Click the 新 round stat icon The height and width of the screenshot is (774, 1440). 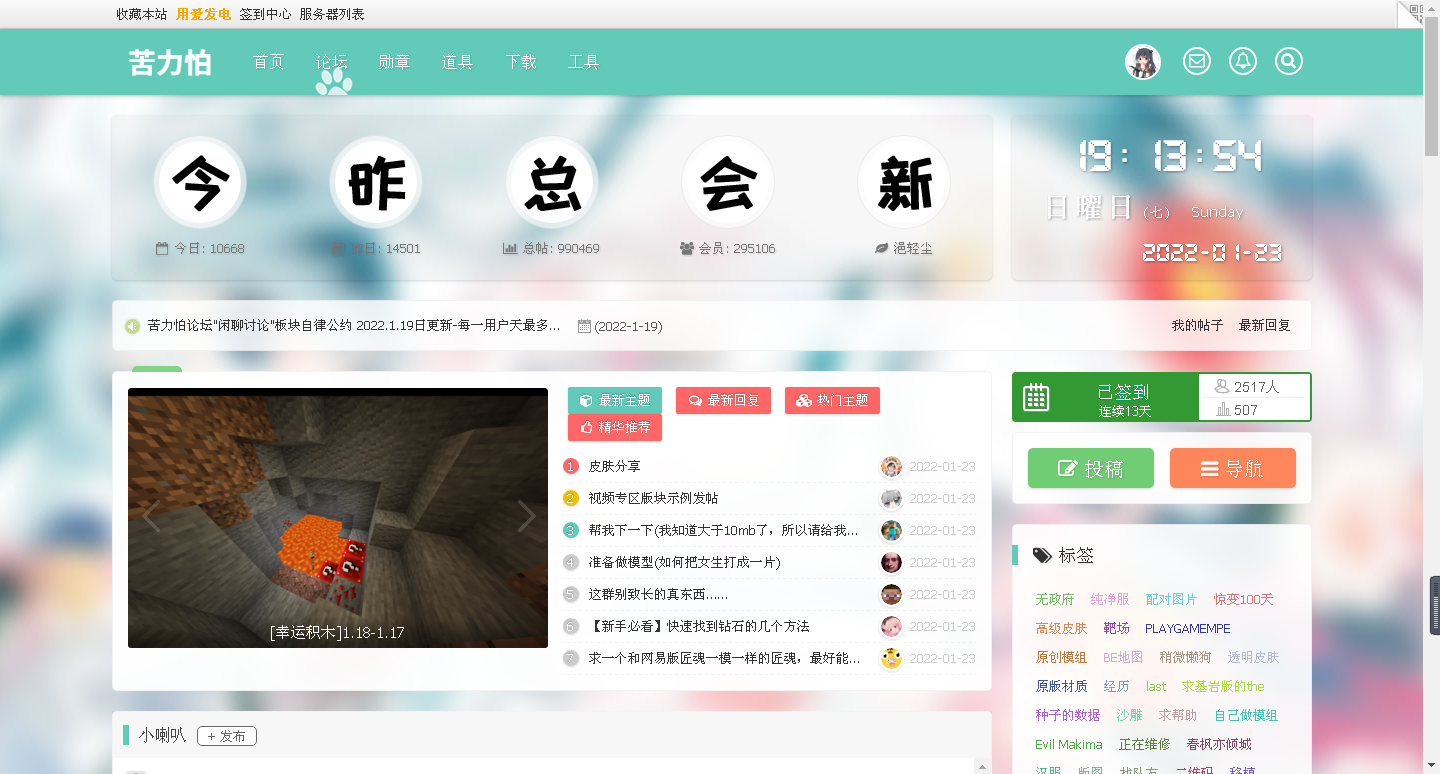[x=904, y=183]
